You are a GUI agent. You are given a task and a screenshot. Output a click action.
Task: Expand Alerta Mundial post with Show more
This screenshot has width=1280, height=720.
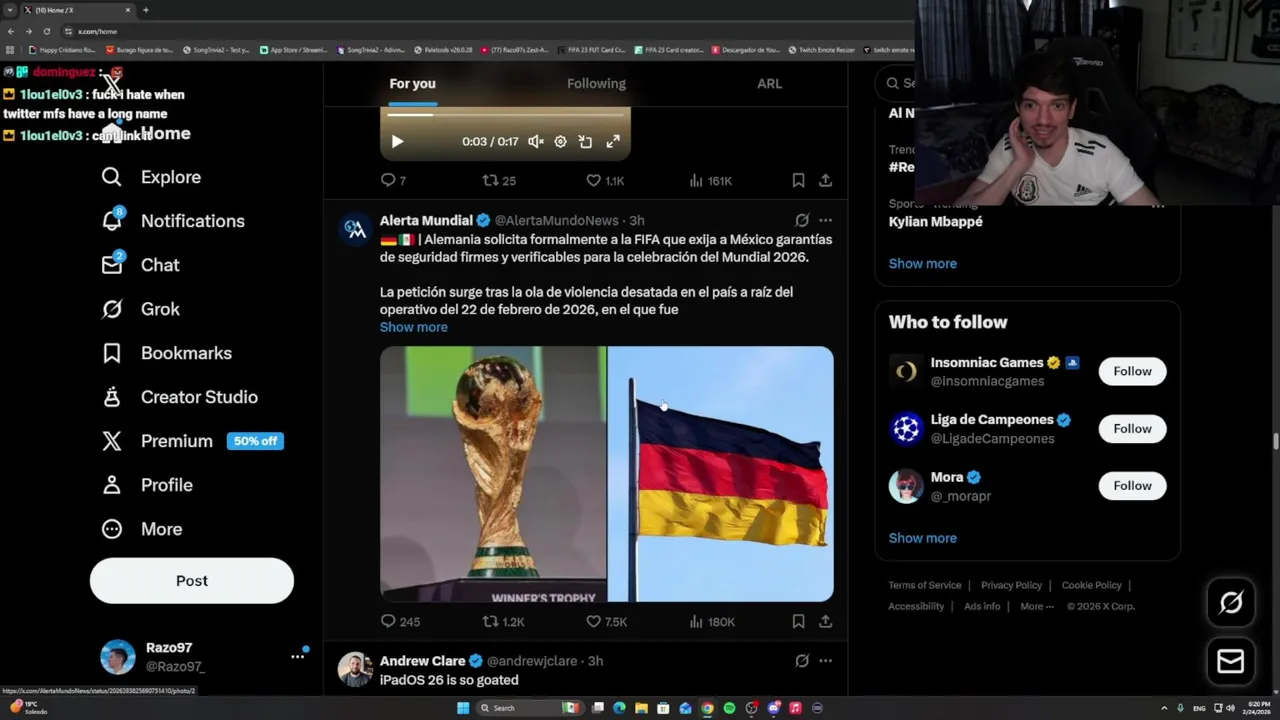coord(414,327)
